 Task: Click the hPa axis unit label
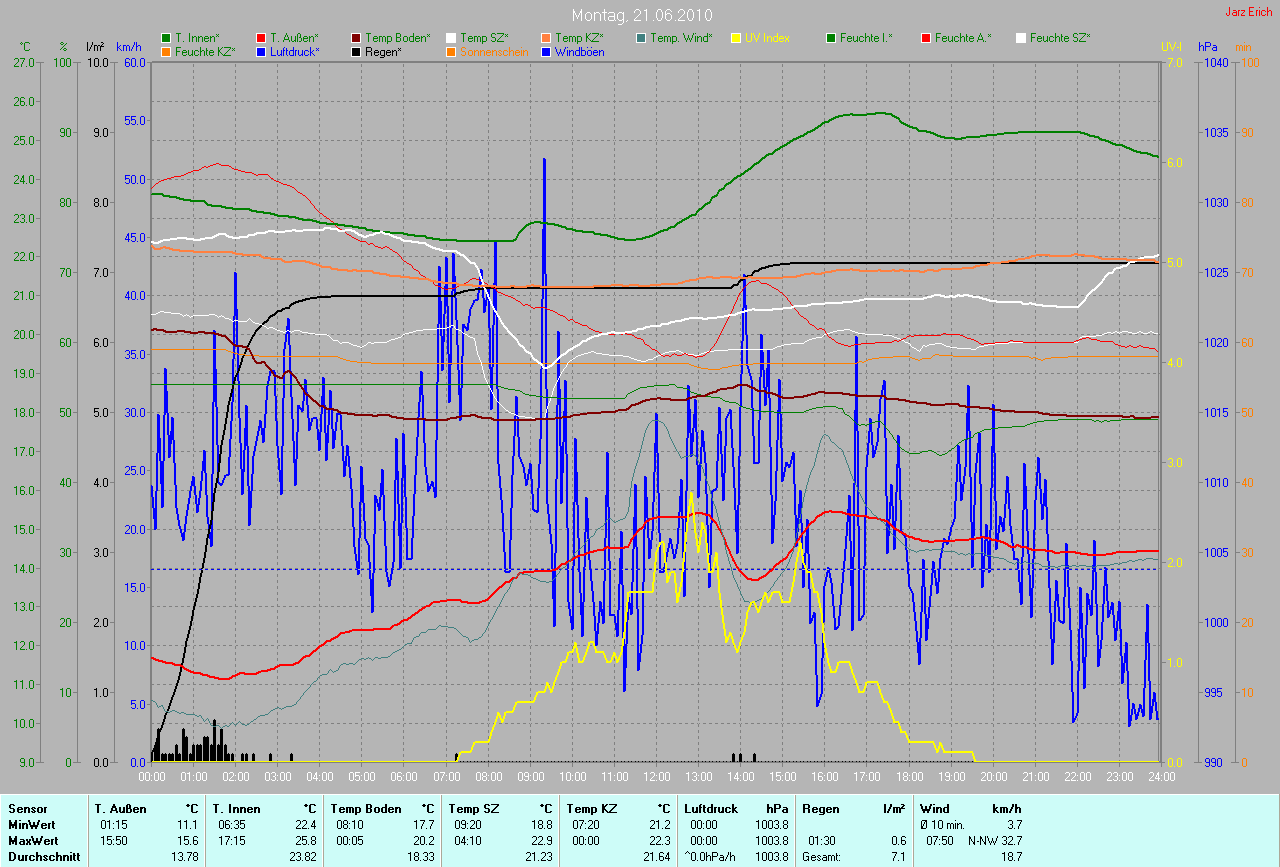[x=1208, y=47]
